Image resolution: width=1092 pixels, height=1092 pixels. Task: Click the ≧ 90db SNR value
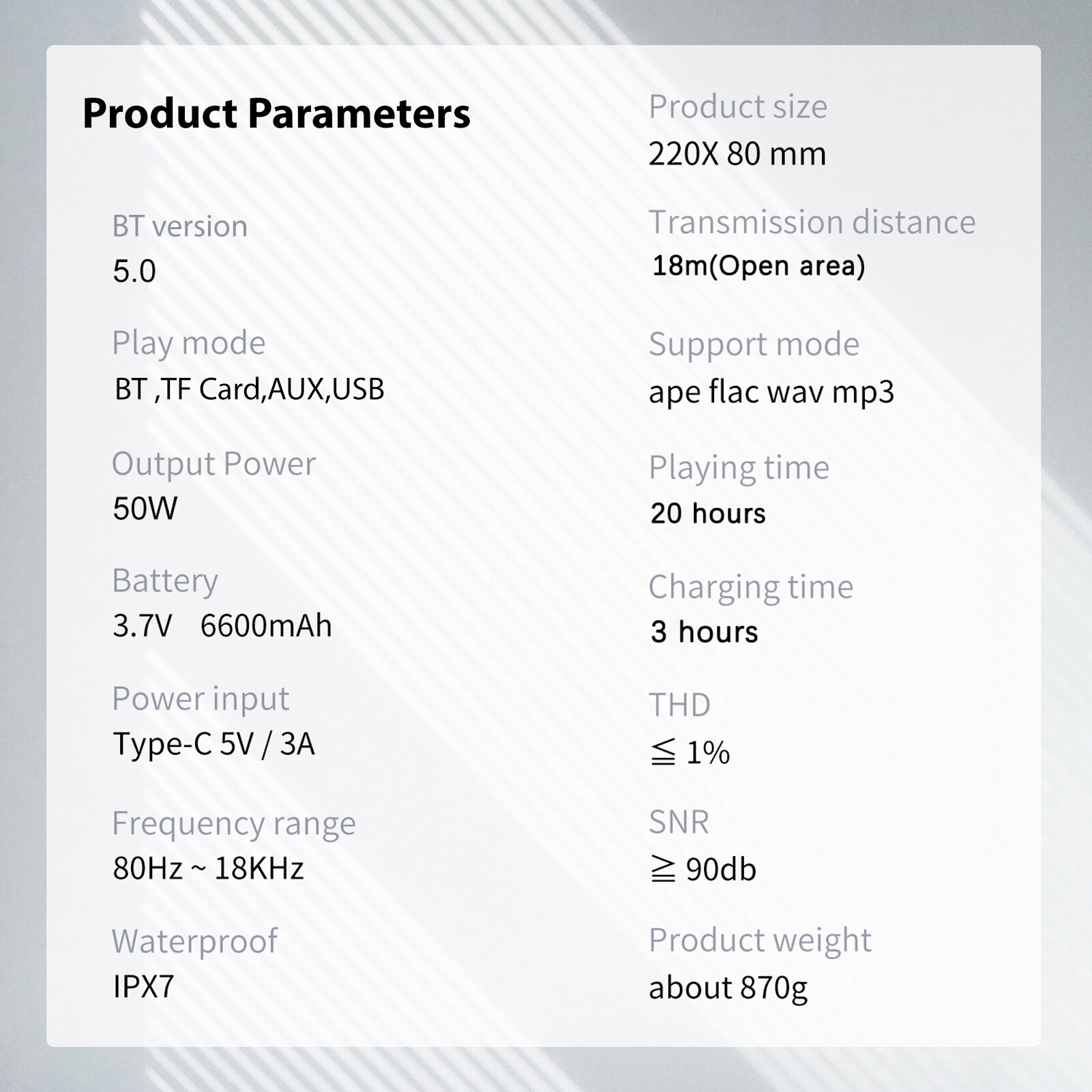tap(703, 870)
